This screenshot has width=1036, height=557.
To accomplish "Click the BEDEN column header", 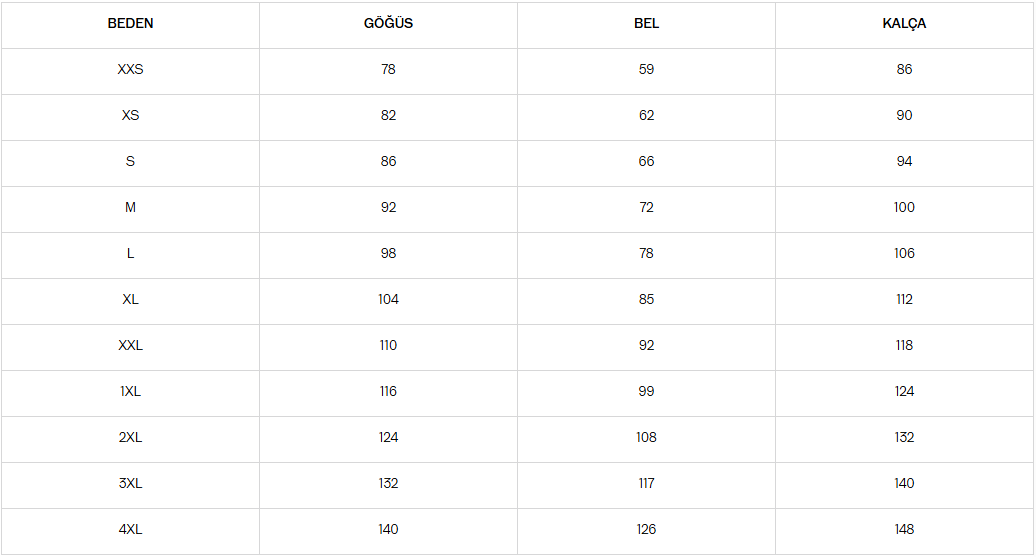I will click(130, 24).
